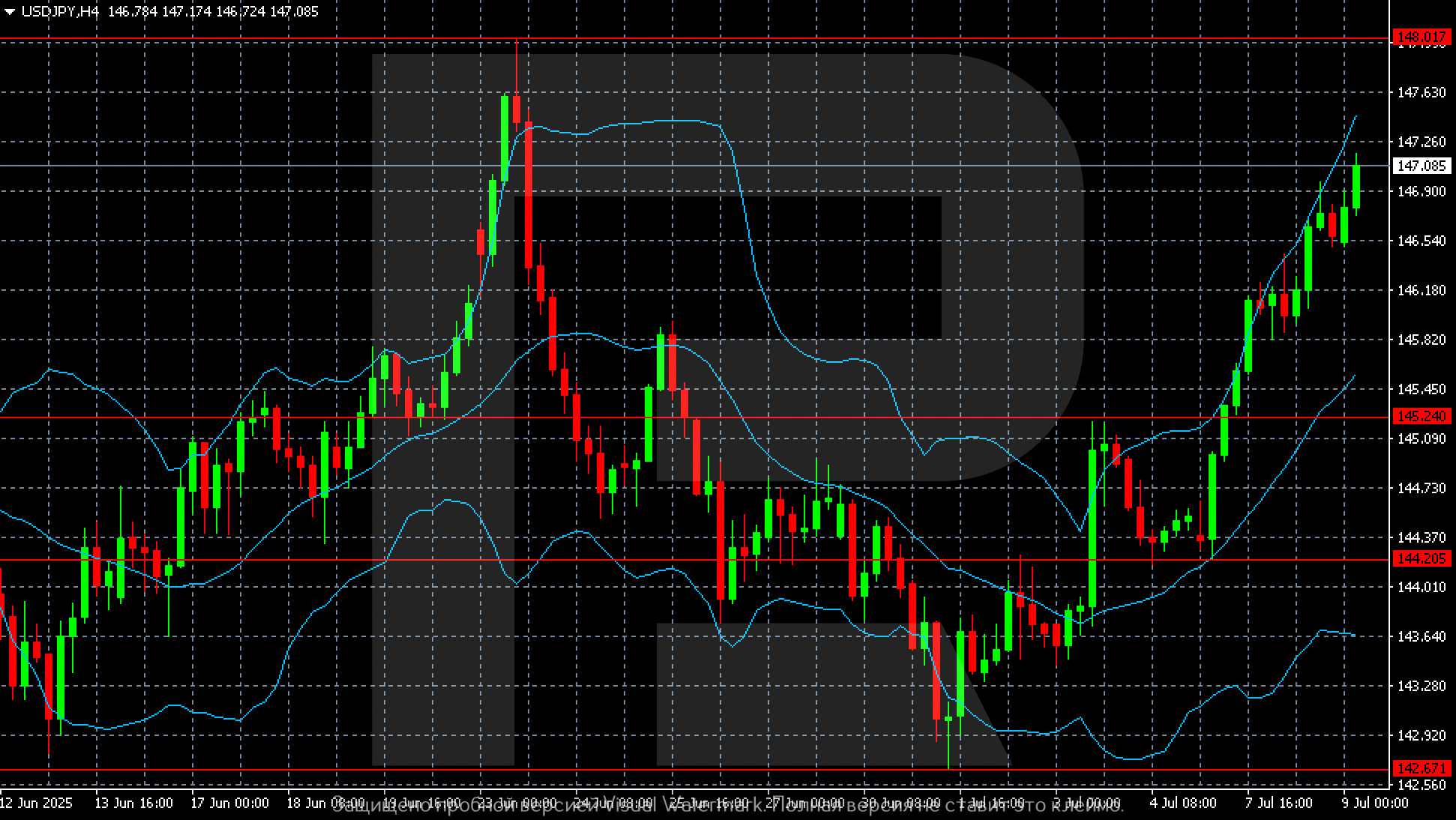The width and height of the screenshot is (1456, 820).
Task: Click the OHLC values in chart header
Action: [213, 12]
